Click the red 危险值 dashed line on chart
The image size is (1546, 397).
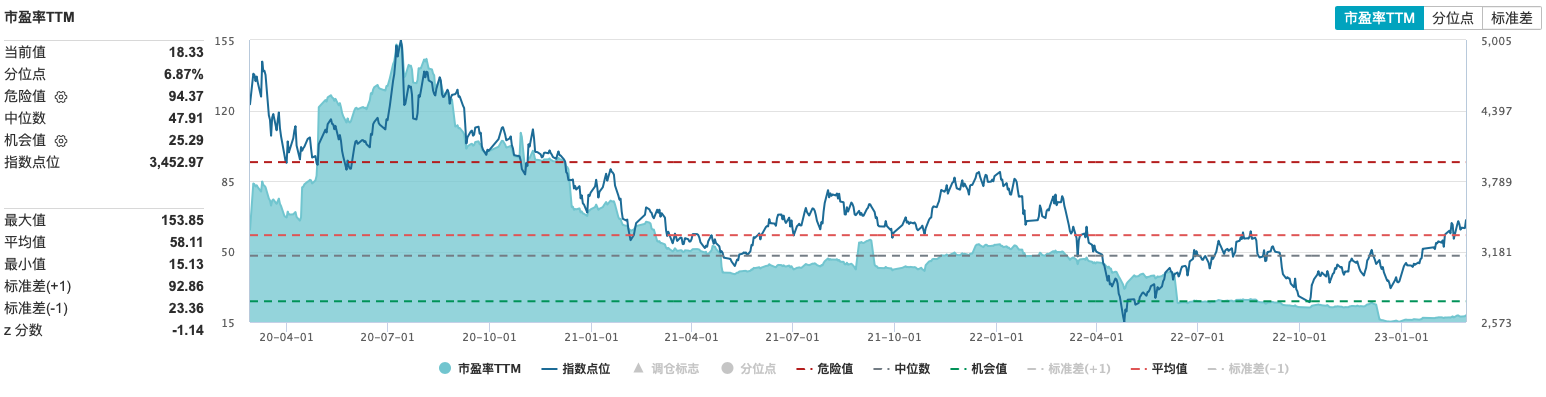coord(855,162)
